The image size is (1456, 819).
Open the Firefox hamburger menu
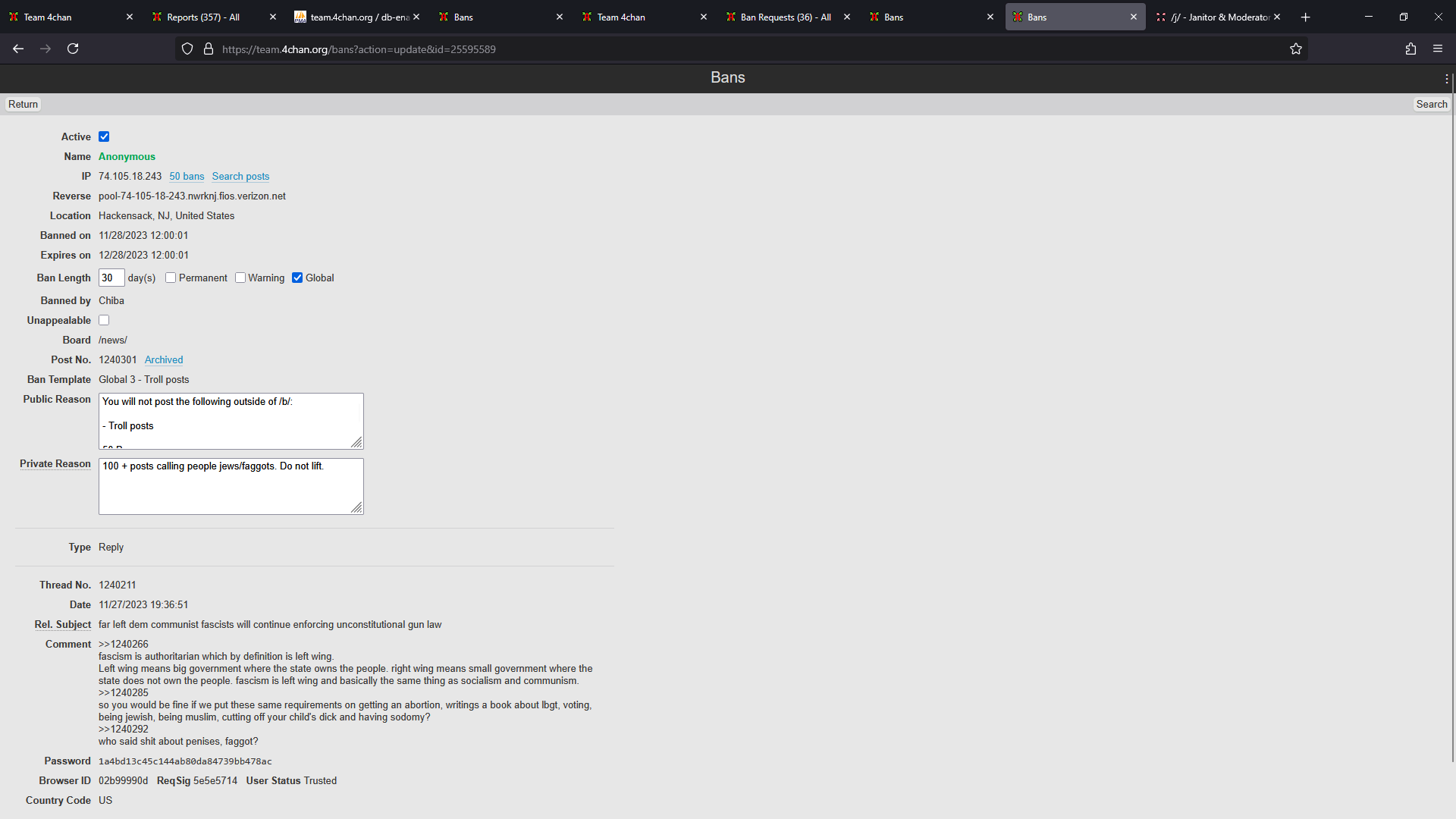[1438, 49]
